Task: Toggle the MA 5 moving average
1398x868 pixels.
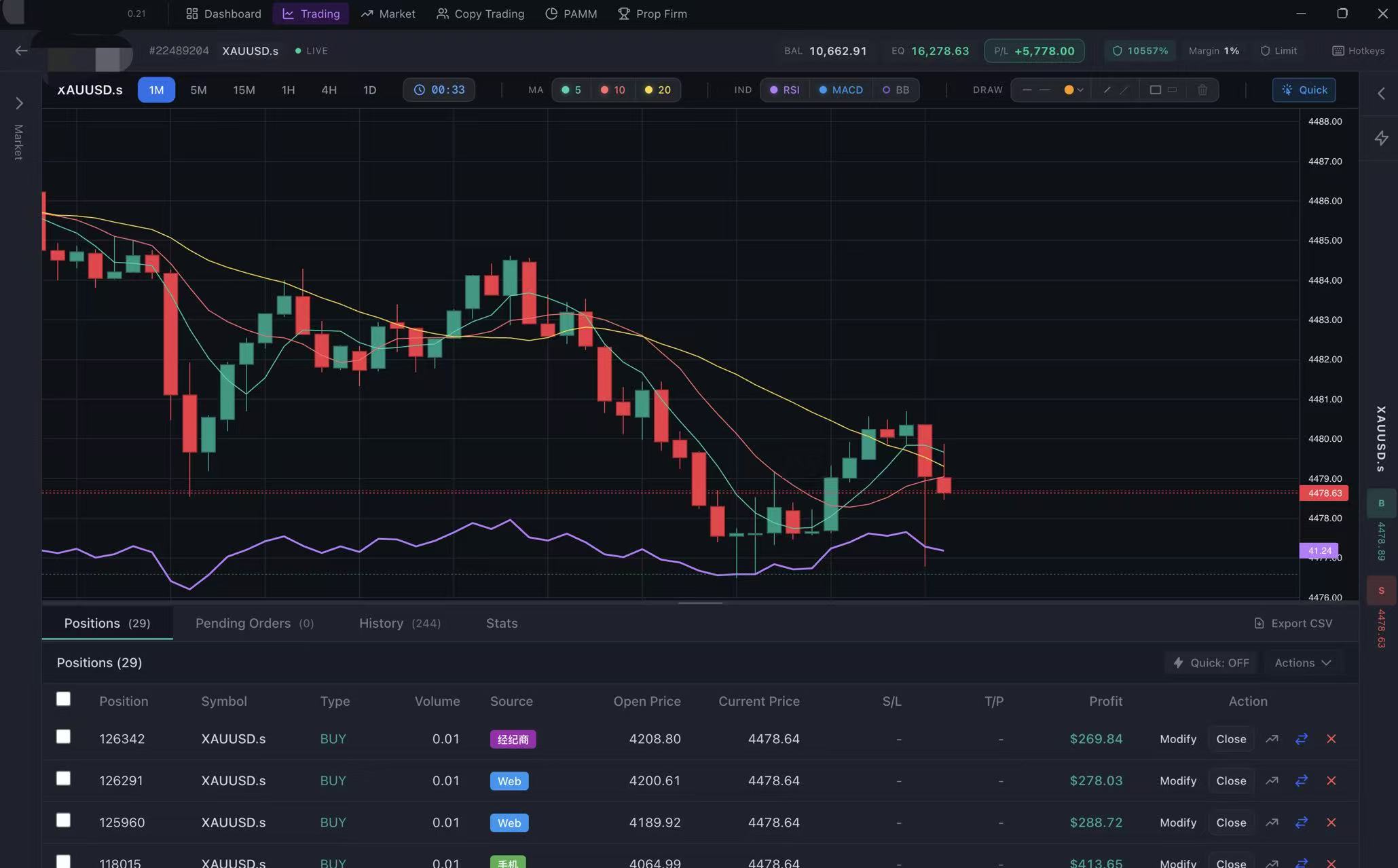Action: pyautogui.click(x=571, y=90)
